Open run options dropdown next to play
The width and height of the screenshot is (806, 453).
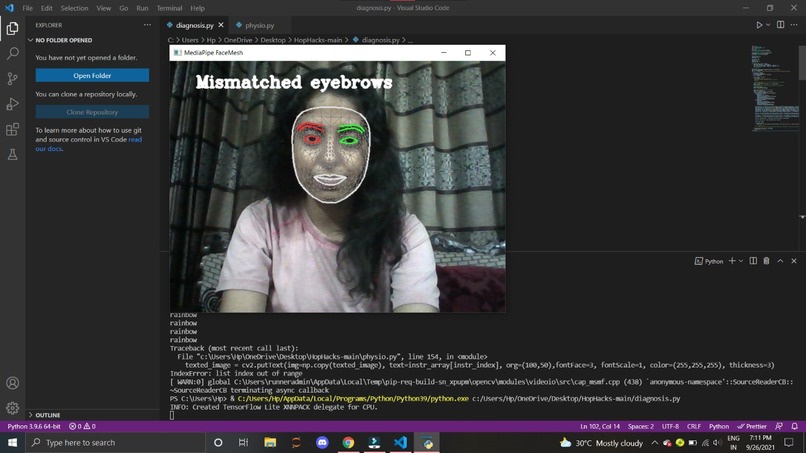768,25
